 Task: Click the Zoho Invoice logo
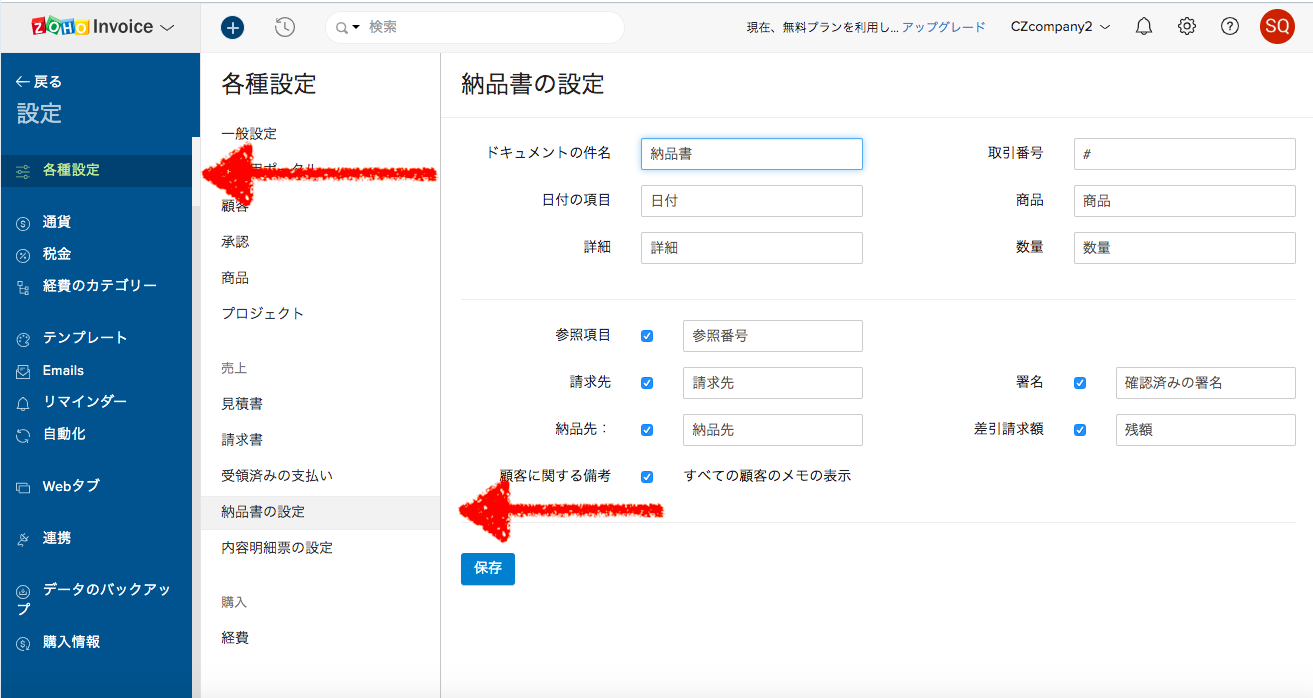(92, 27)
